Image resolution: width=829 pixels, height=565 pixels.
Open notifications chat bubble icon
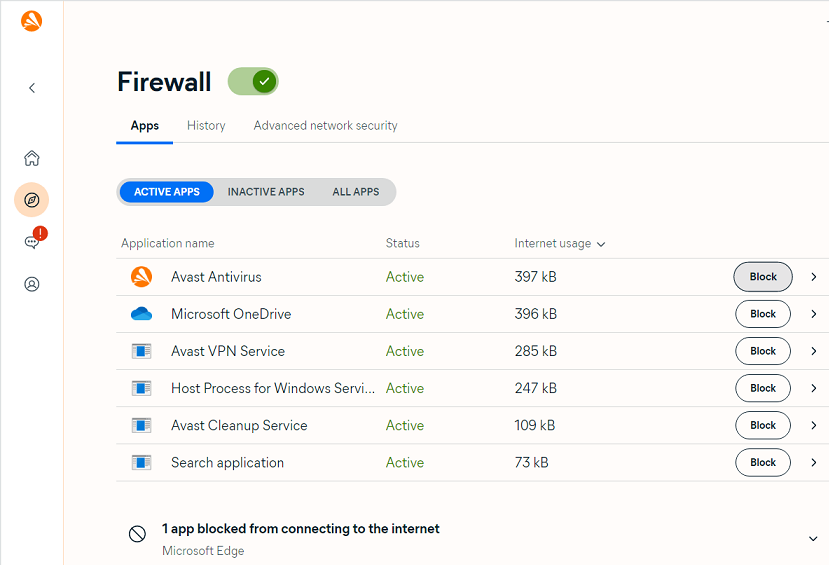click(x=32, y=242)
